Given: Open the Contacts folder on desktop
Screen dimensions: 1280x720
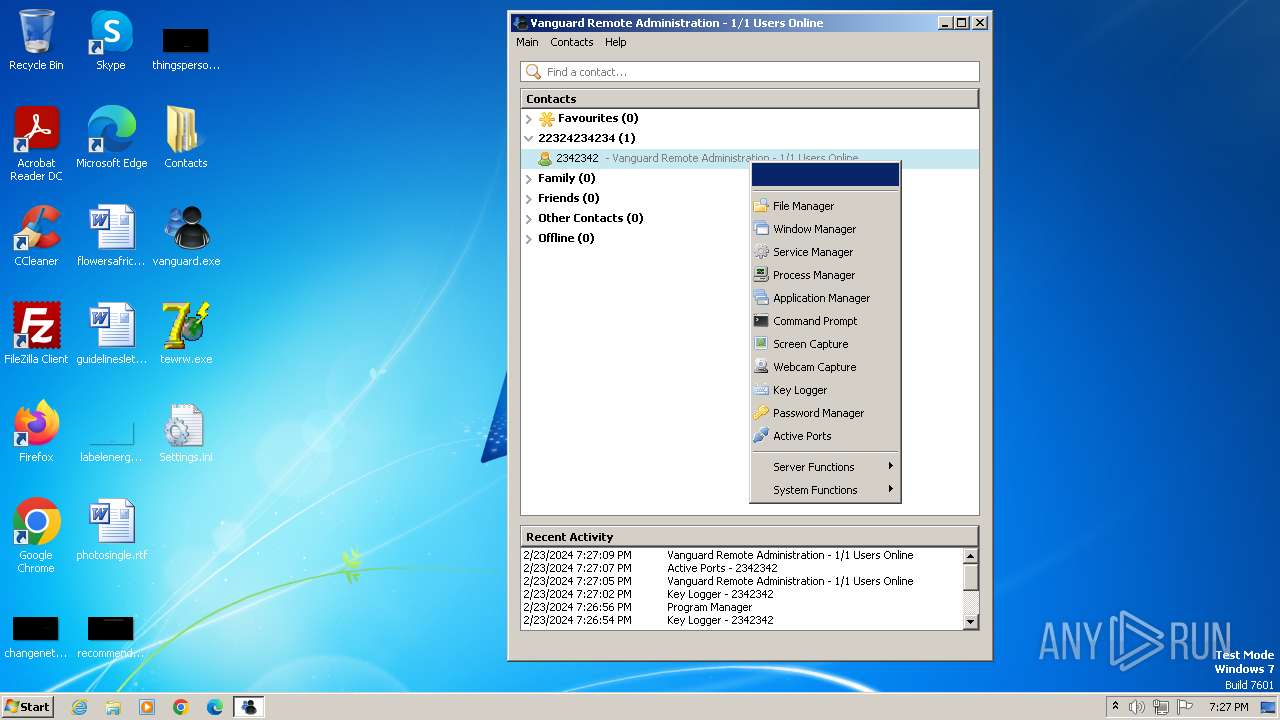Looking at the screenshot, I should (x=186, y=138).
